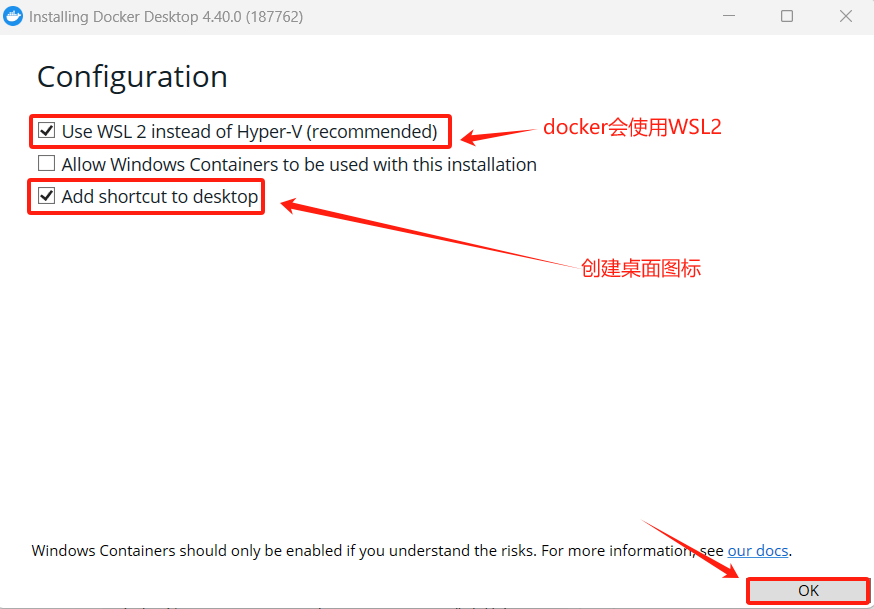Click 'Installing Docker Desktop 4.40.0 (187762)' title text
The height and width of the screenshot is (609, 874).
click(166, 17)
